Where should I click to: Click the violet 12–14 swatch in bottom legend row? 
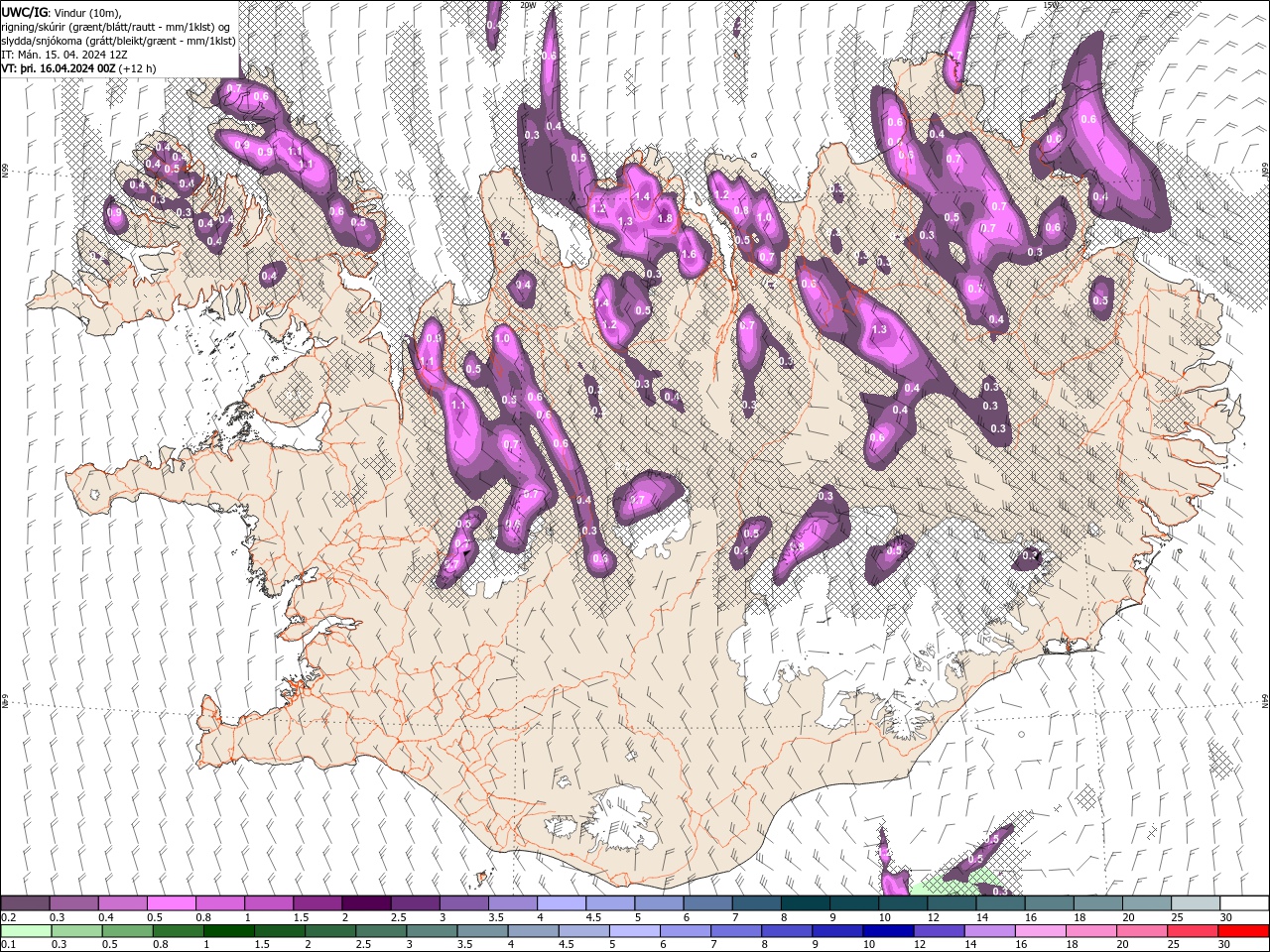(939, 931)
